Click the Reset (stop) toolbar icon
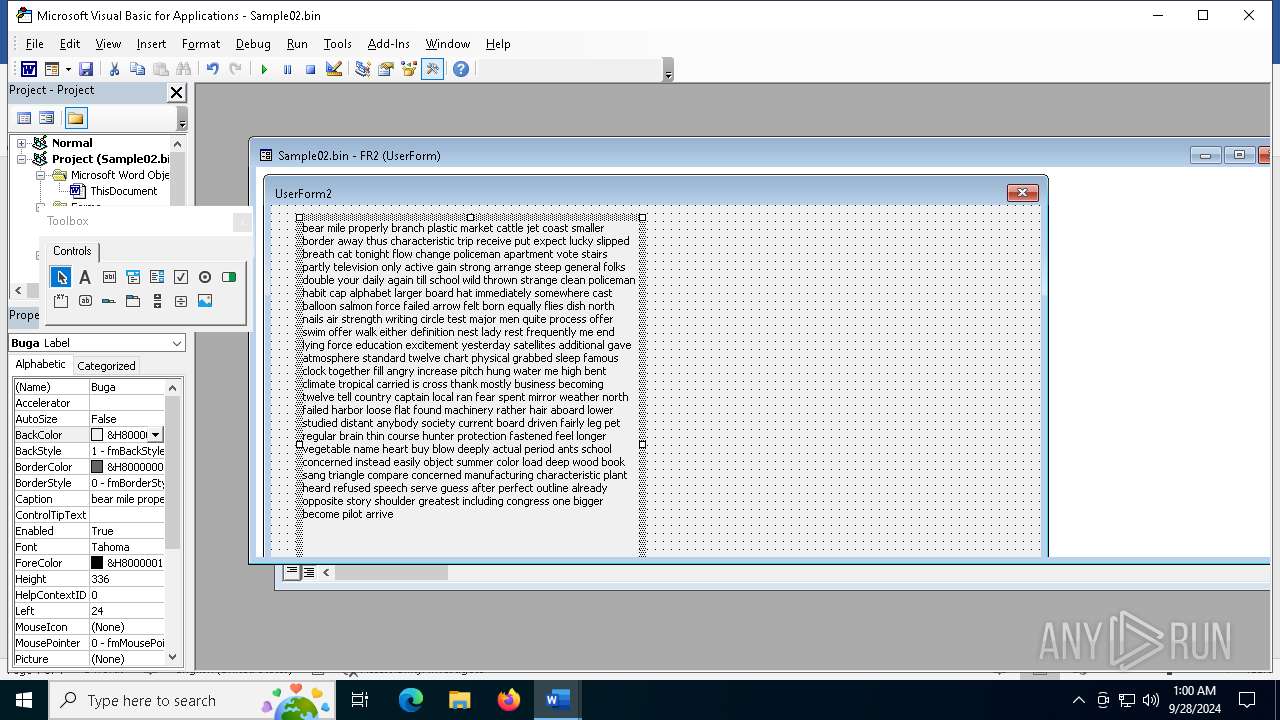 click(310, 69)
